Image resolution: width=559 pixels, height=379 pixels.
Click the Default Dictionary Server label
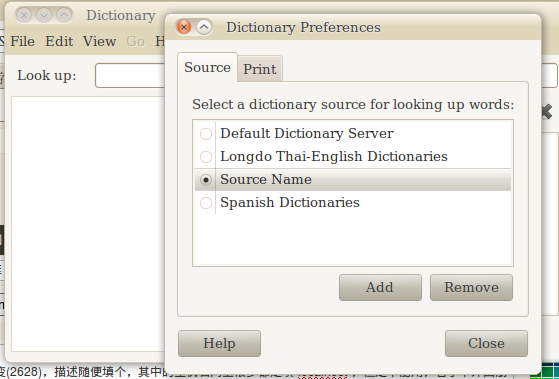click(x=307, y=134)
